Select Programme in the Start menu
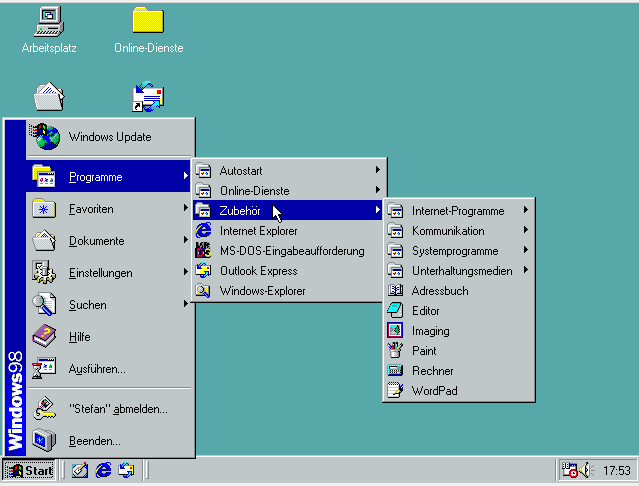This screenshot has height=486, width=639. coord(108,176)
